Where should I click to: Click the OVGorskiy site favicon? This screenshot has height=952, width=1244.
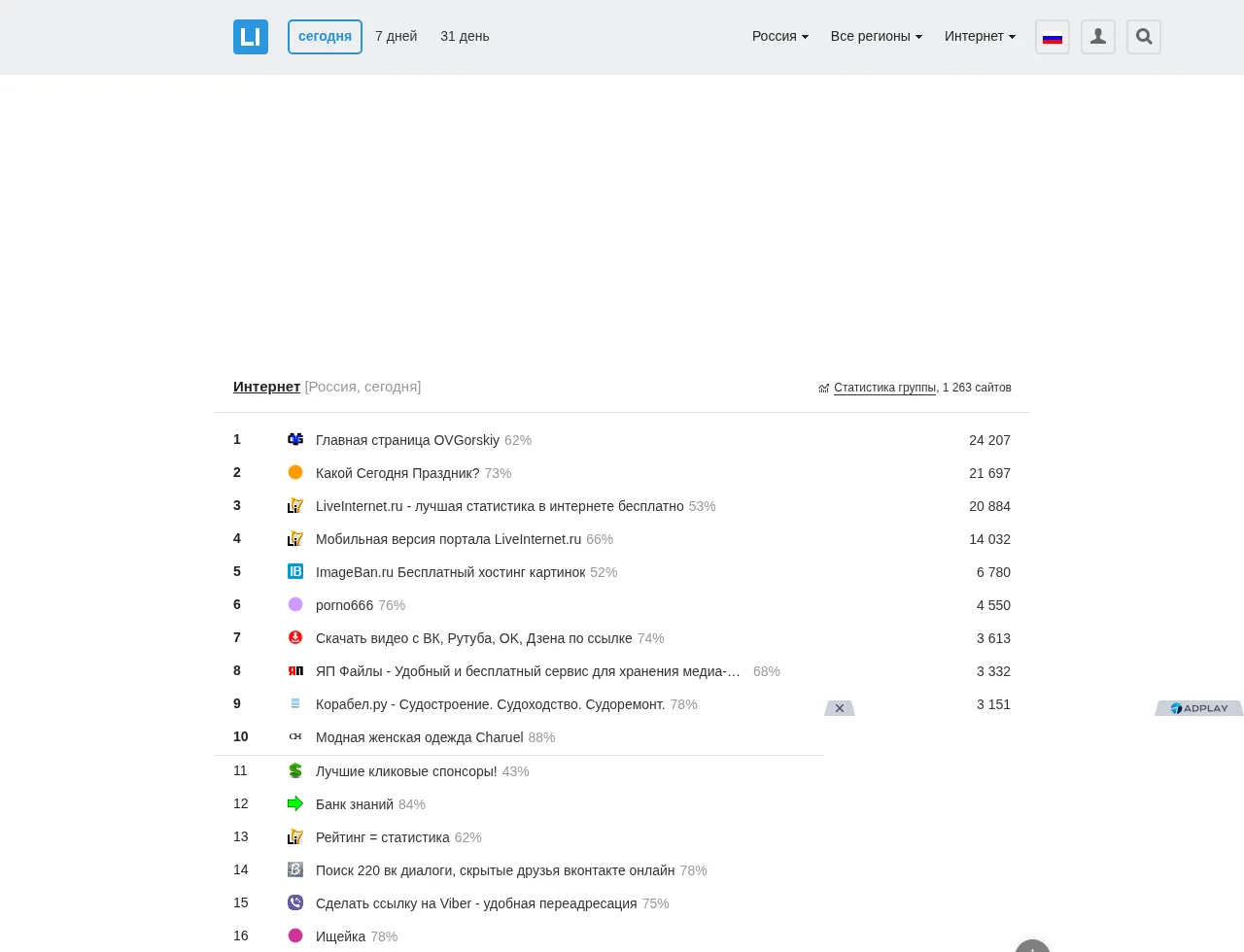tap(295, 439)
